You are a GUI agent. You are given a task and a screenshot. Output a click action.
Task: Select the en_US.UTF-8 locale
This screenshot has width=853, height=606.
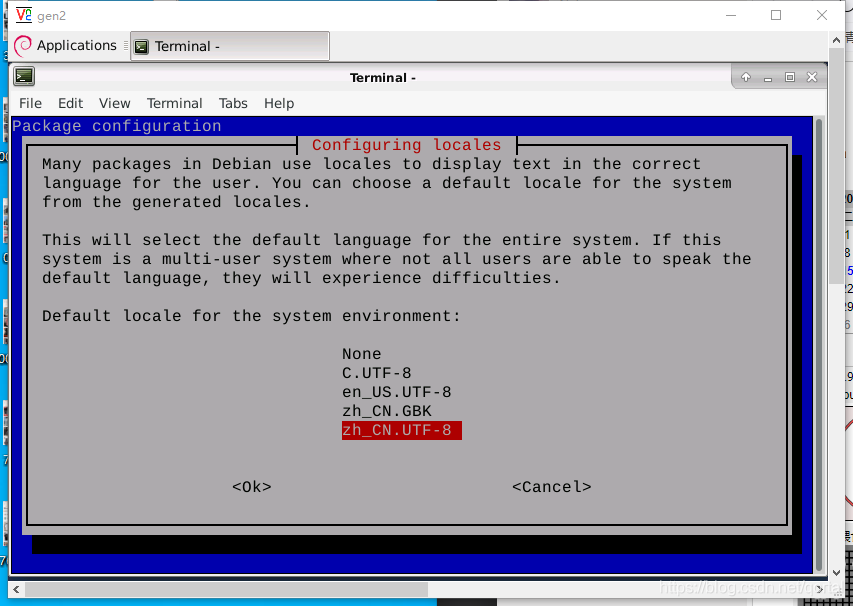tap(397, 392)
